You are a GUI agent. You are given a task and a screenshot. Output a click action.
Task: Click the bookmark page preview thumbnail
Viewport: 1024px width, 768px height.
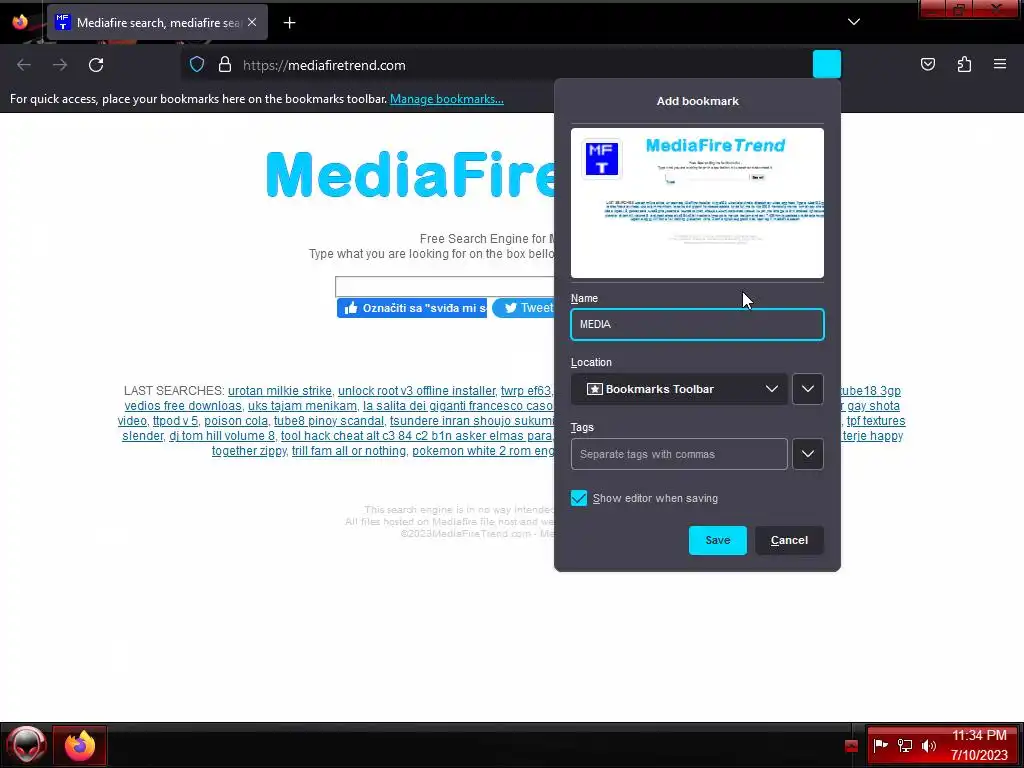coord(697,203)
